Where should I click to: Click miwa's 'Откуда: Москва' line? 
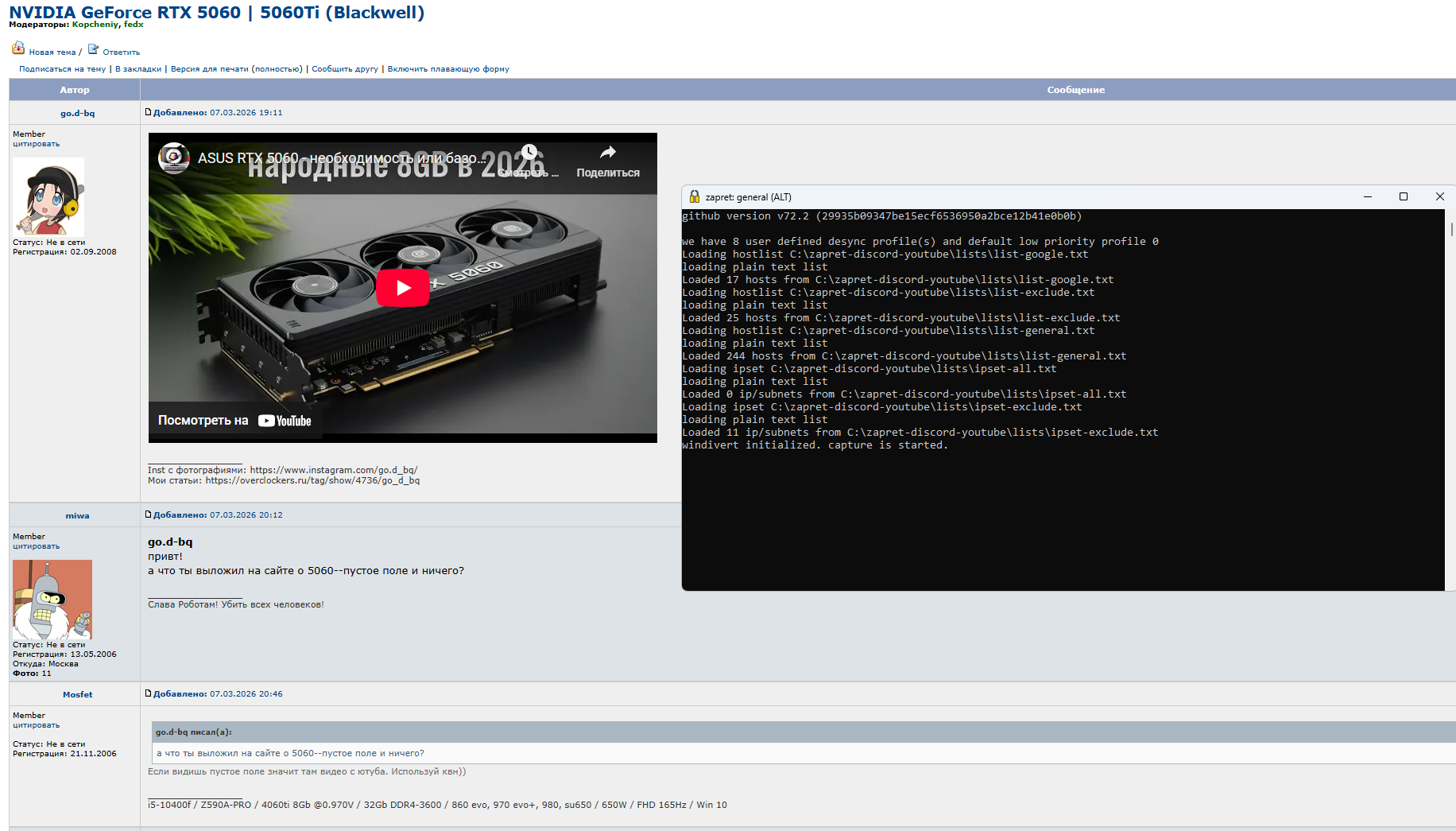[45, 664]
